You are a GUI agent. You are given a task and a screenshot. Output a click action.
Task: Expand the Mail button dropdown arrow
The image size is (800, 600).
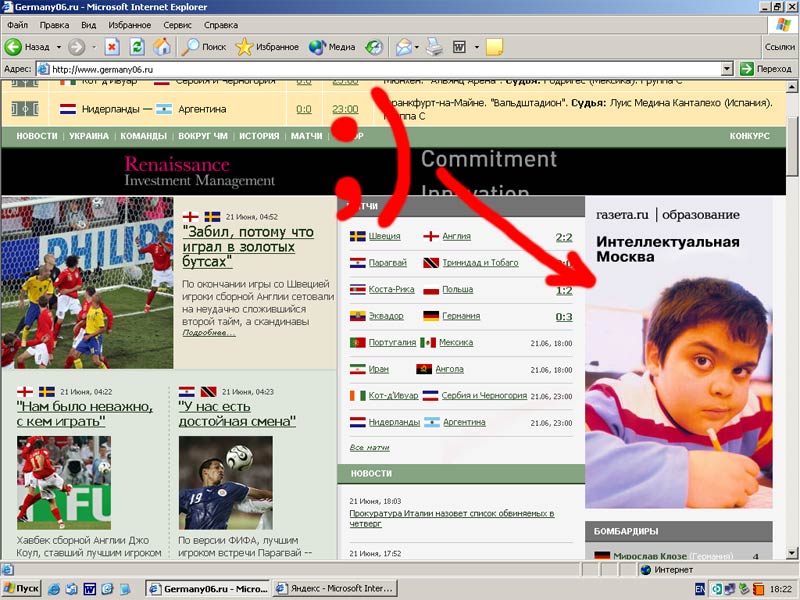coord(417,47)
